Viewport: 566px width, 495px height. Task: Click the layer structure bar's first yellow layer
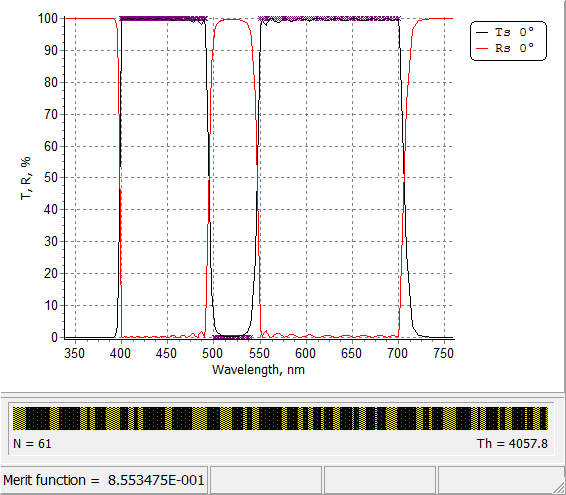[x=20, y=418]
